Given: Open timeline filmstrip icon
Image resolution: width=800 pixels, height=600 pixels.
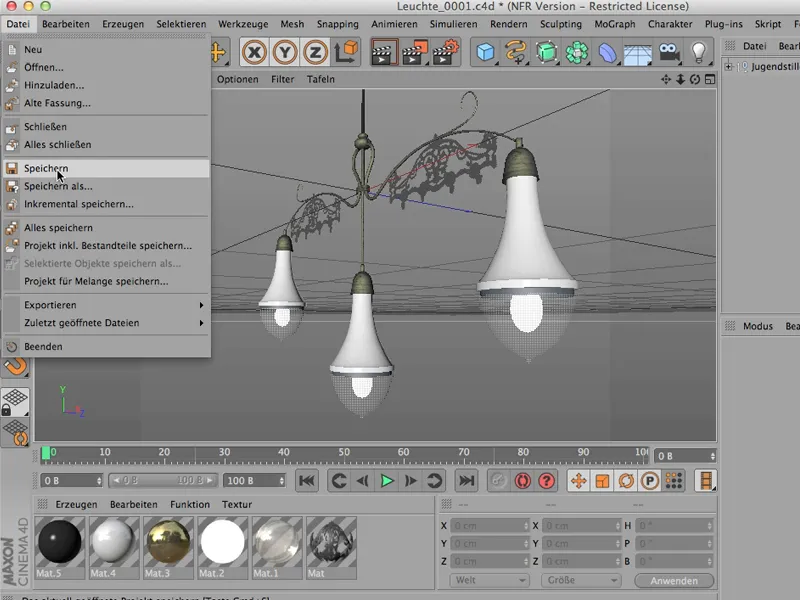Looking at the screenshot, I should pos(706,481).
